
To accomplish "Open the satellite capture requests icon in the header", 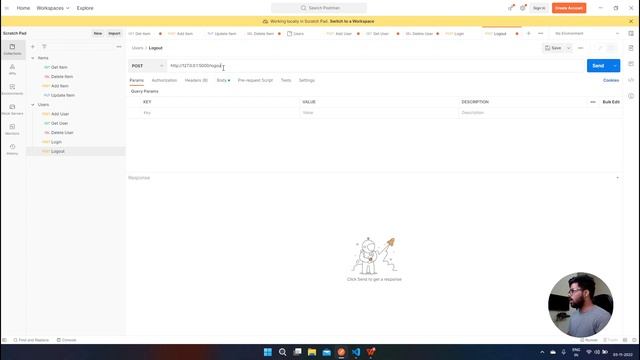I will click(511, 8).
